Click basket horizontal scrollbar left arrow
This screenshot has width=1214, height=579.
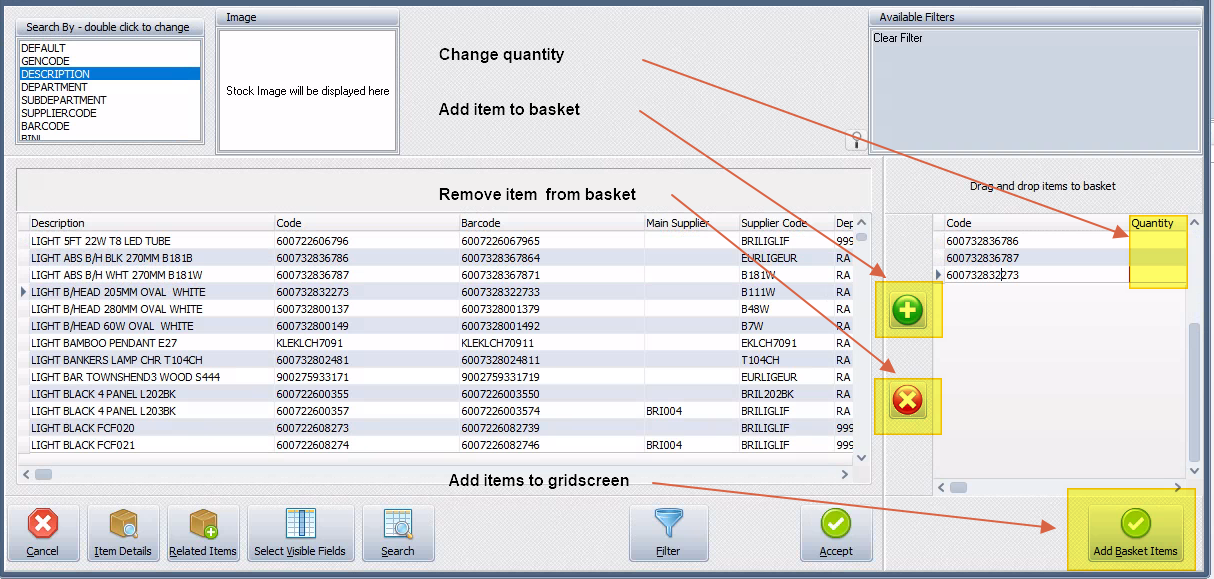click(x=941, y=487)
